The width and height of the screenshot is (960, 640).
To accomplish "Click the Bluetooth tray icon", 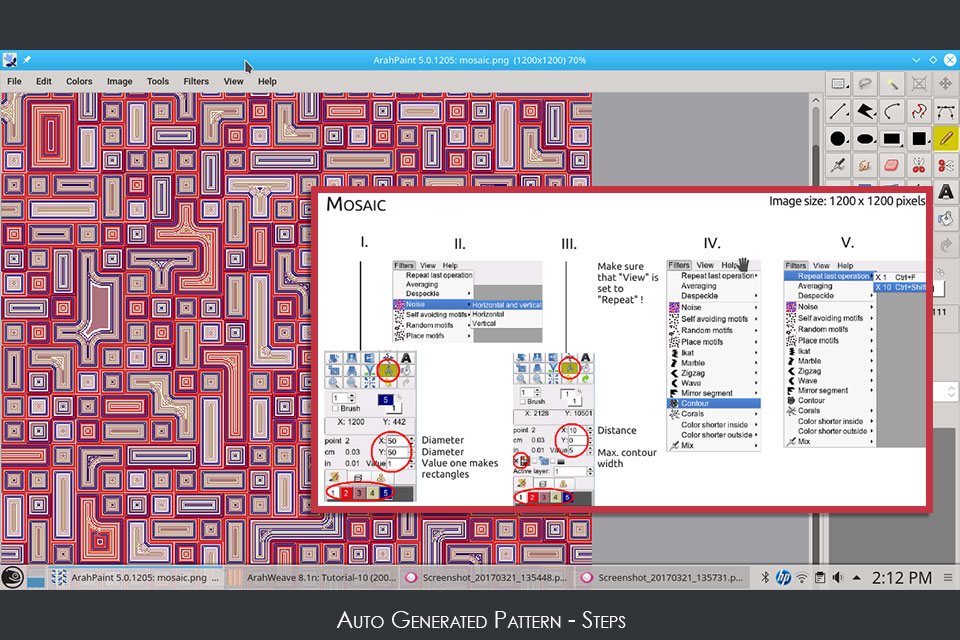I will tap(765, 578).
